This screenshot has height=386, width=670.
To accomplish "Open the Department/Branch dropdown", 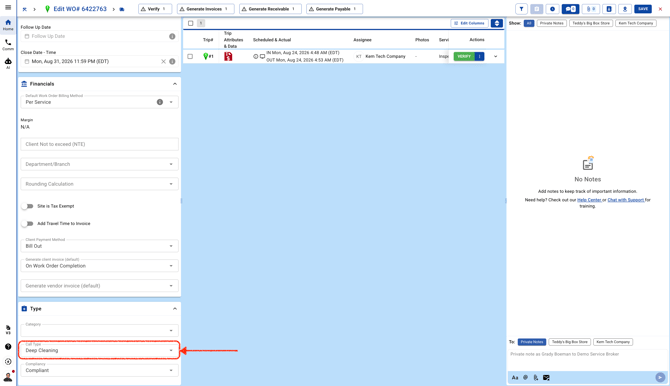I will (100, 164).
